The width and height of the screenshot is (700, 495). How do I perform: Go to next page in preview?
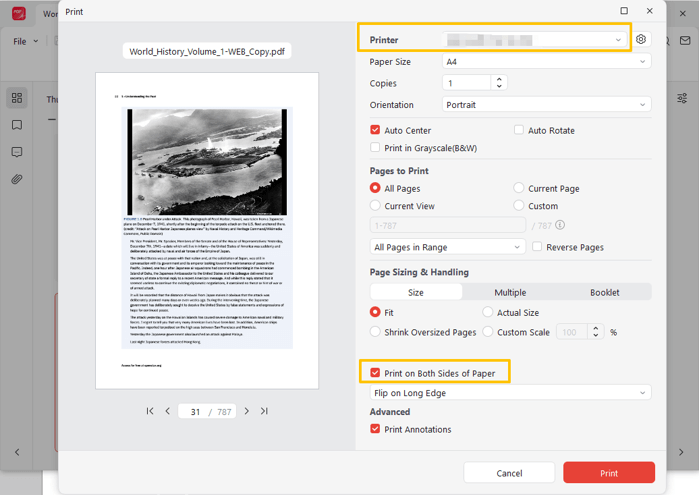coord(246,411)
